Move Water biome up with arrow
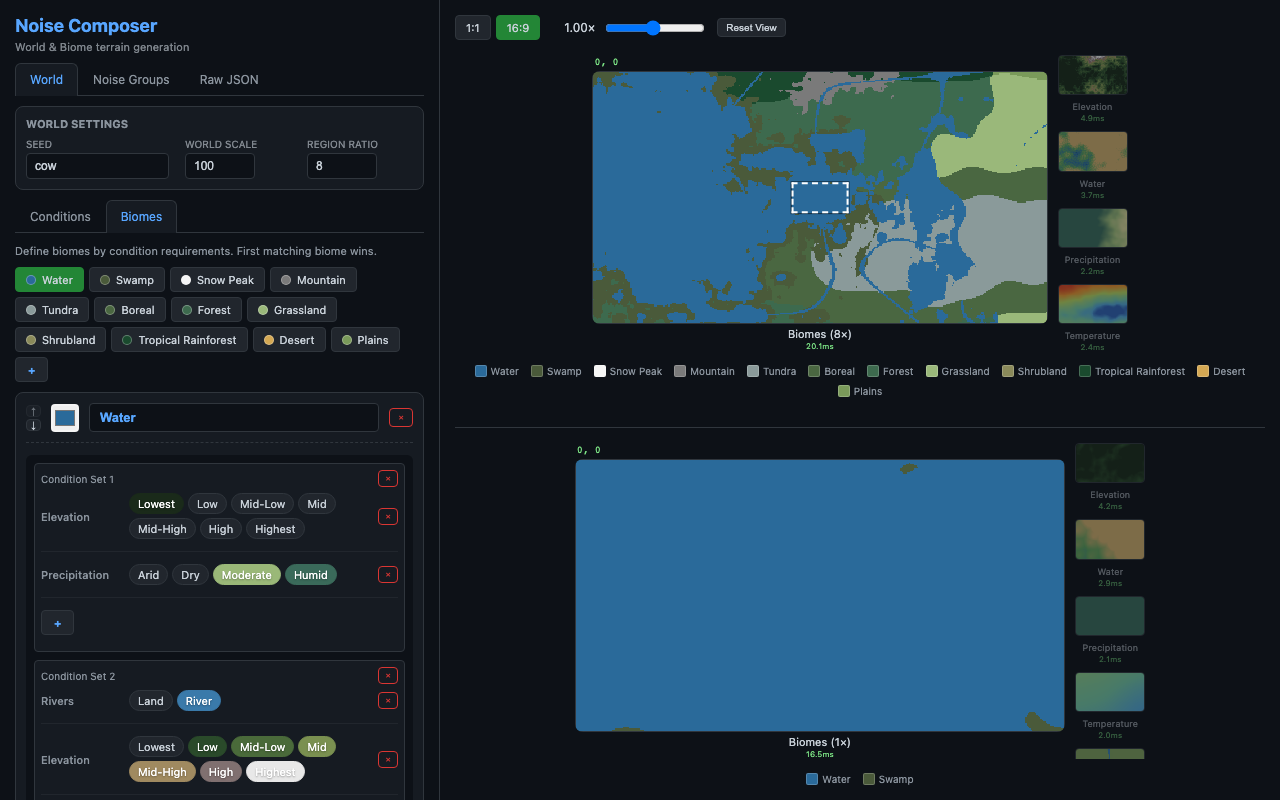1280x800 pixels. (x=33, y=411)
